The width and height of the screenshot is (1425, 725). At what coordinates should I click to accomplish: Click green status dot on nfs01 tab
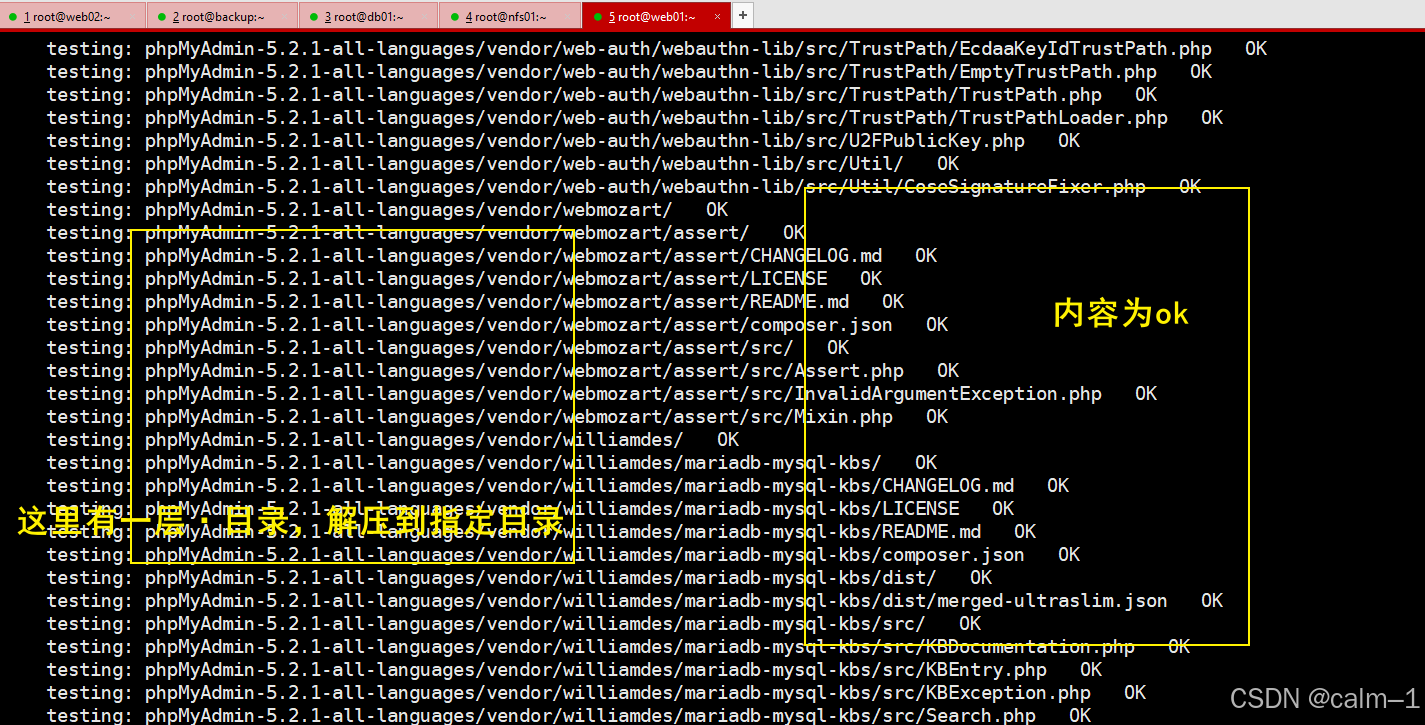click(x=453, y=17)
